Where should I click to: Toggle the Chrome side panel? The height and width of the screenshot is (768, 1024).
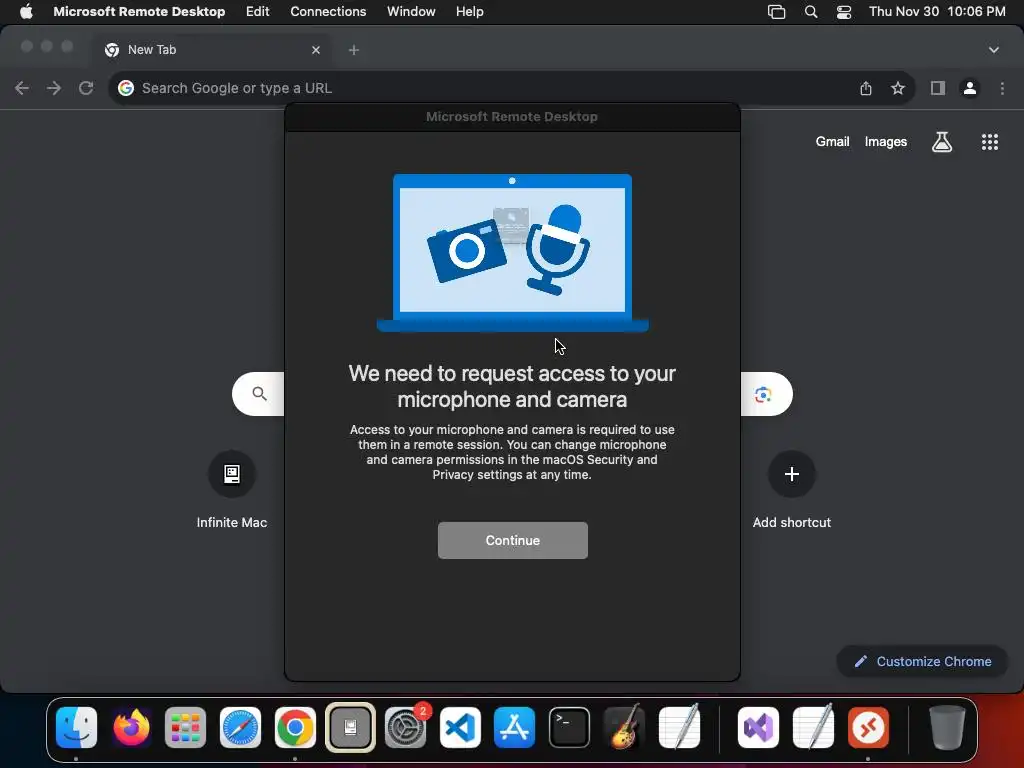pos(938,88)
